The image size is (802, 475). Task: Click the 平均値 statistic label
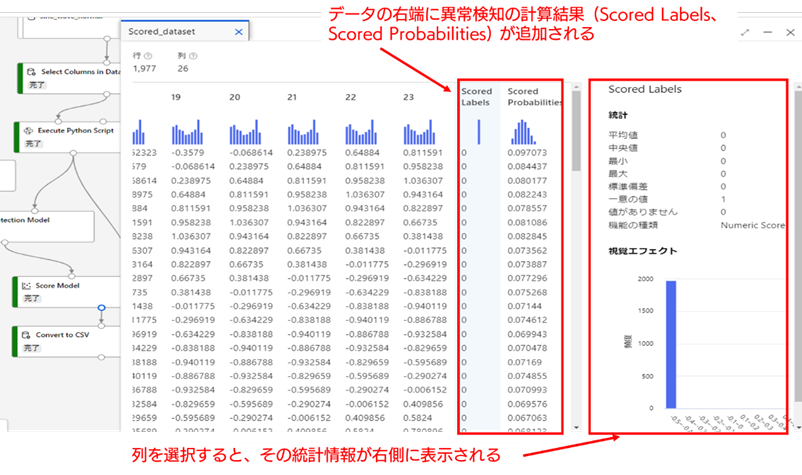(622, 135)
